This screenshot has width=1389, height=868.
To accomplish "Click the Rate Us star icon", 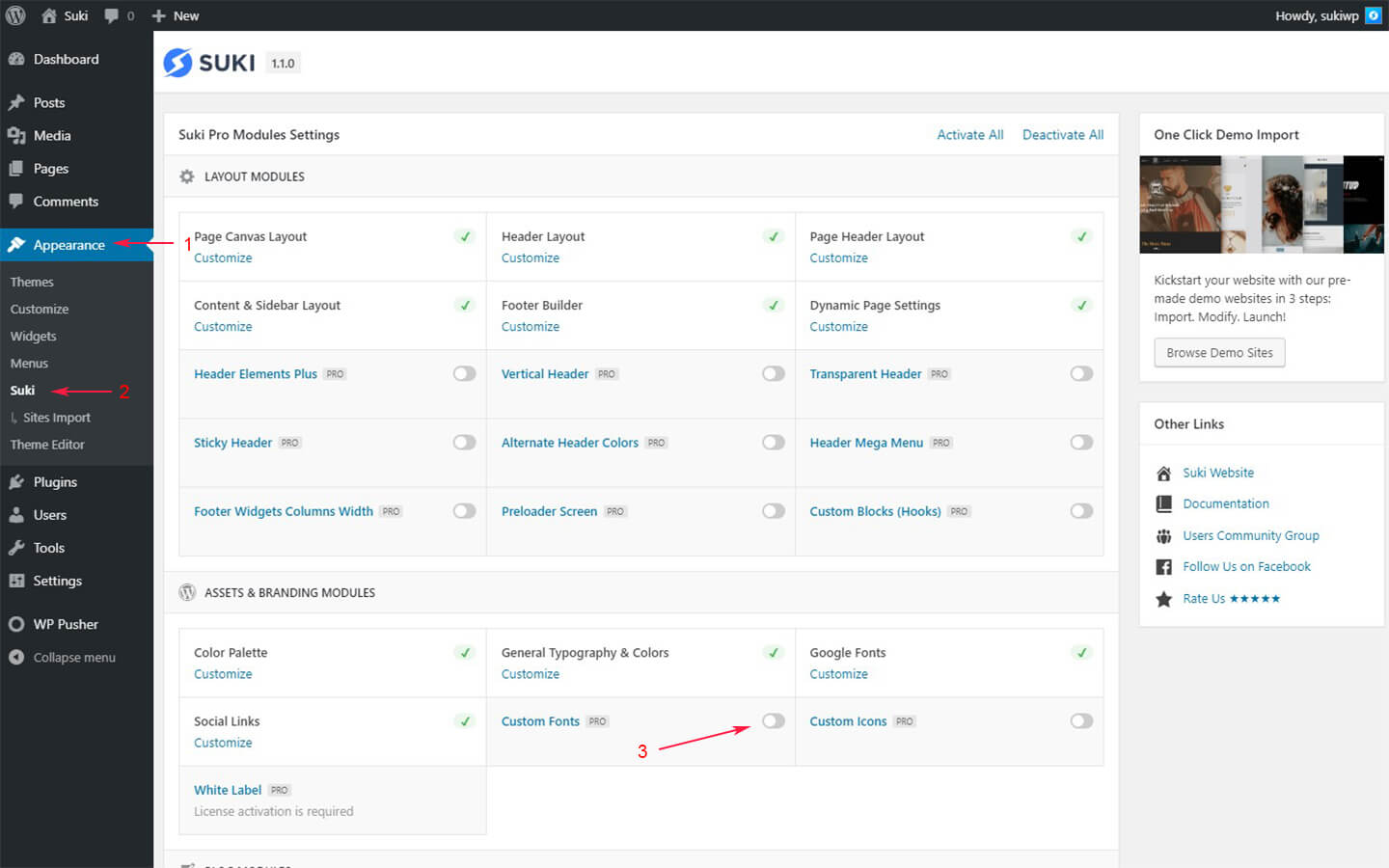I will point(1164,598).
